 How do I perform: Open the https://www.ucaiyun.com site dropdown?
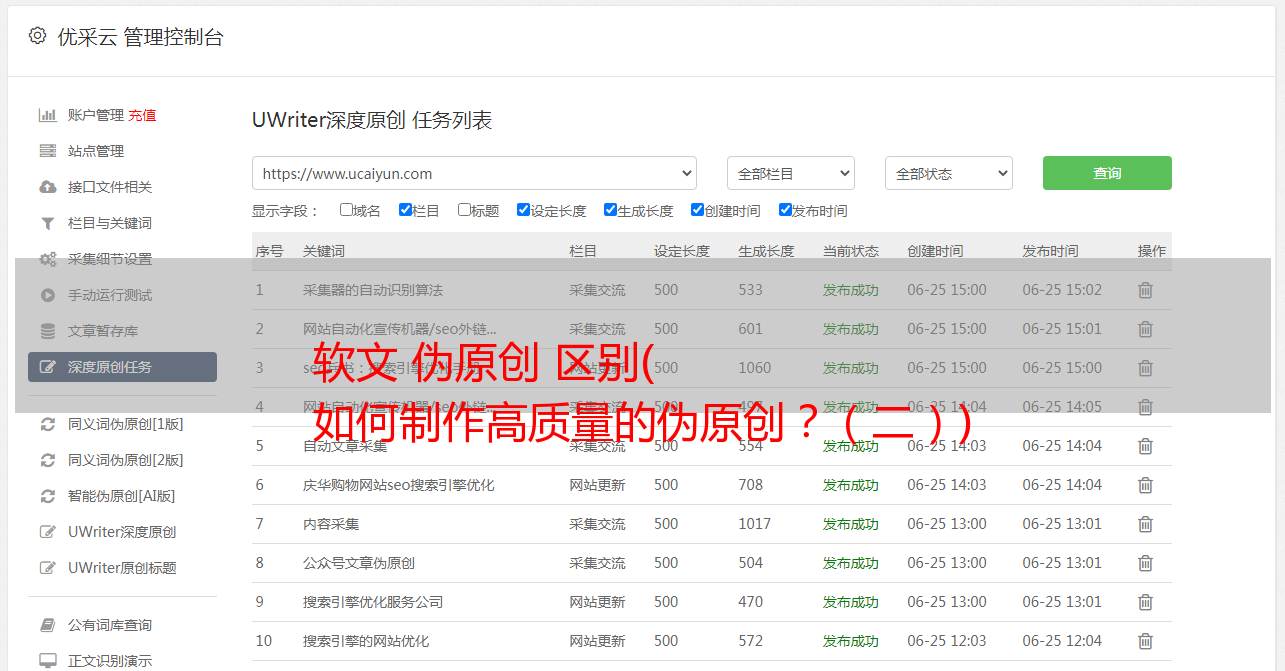pos(475,173)
